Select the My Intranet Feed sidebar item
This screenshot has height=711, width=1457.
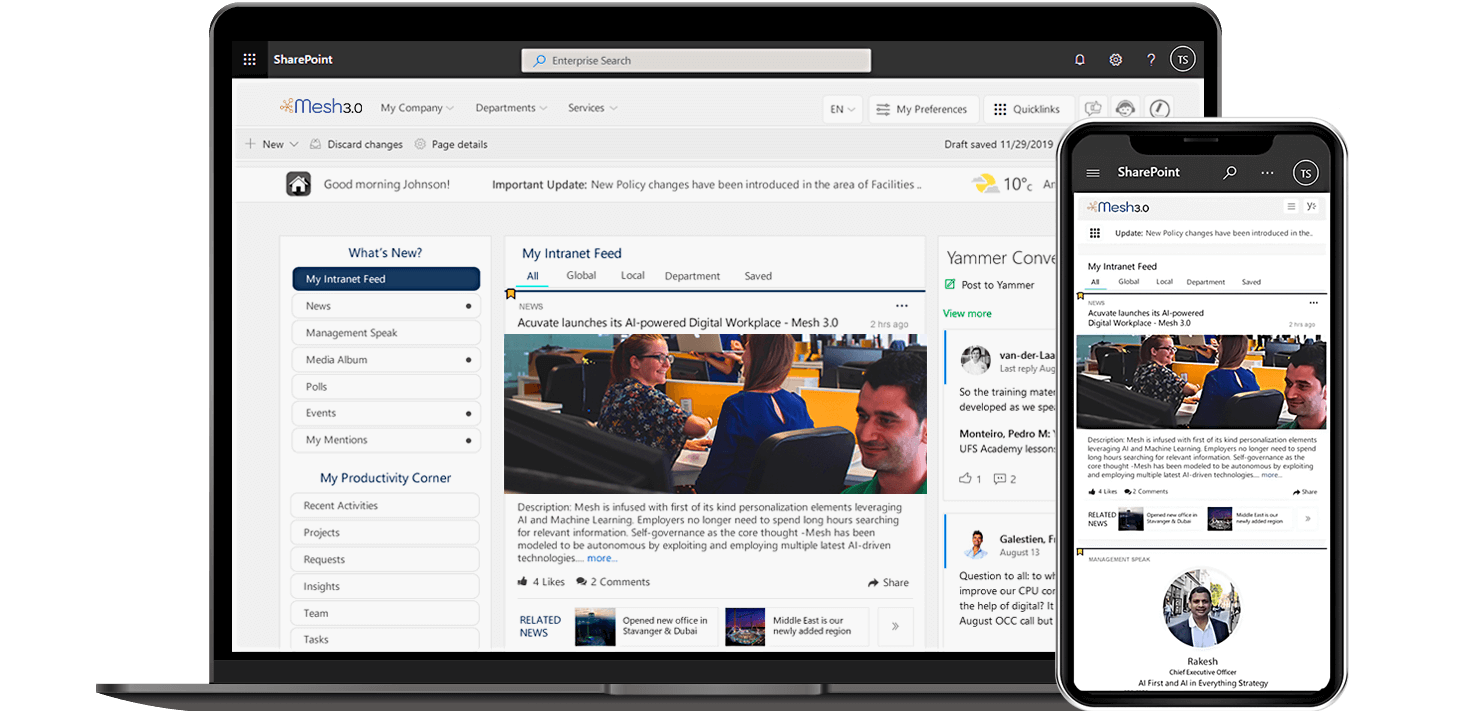(386, 278)
